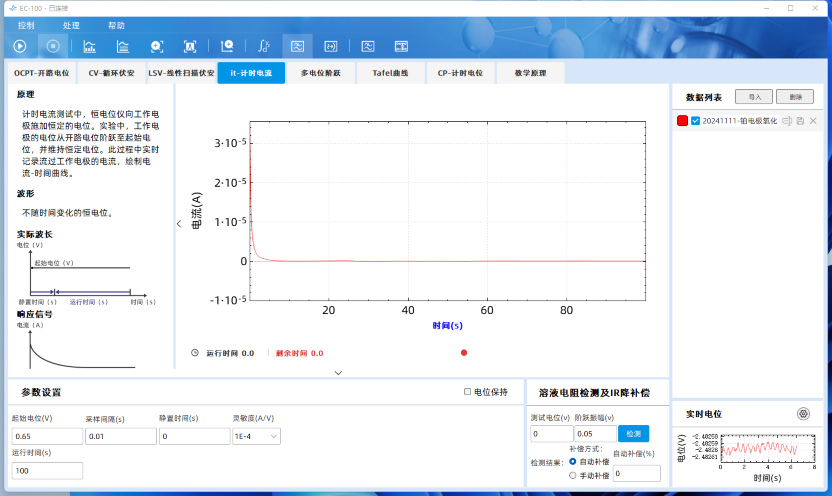The width and height of the screenshot is (832, 496).
Task: Click the save icon for 20241111 dataset
Action: [x=800, y=121]
